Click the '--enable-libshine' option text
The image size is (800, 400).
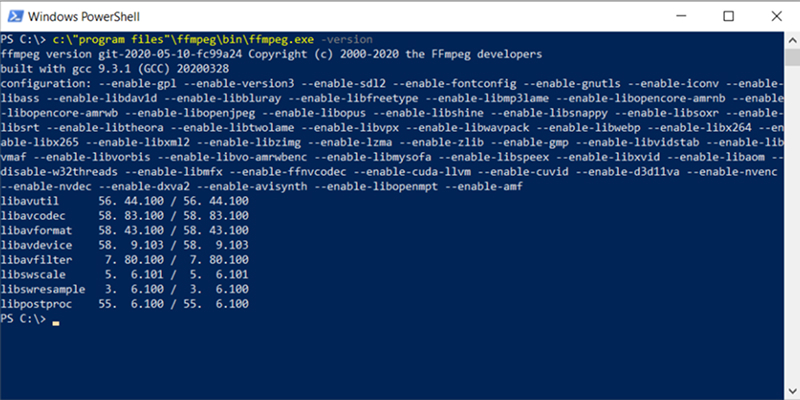(428, 113)
